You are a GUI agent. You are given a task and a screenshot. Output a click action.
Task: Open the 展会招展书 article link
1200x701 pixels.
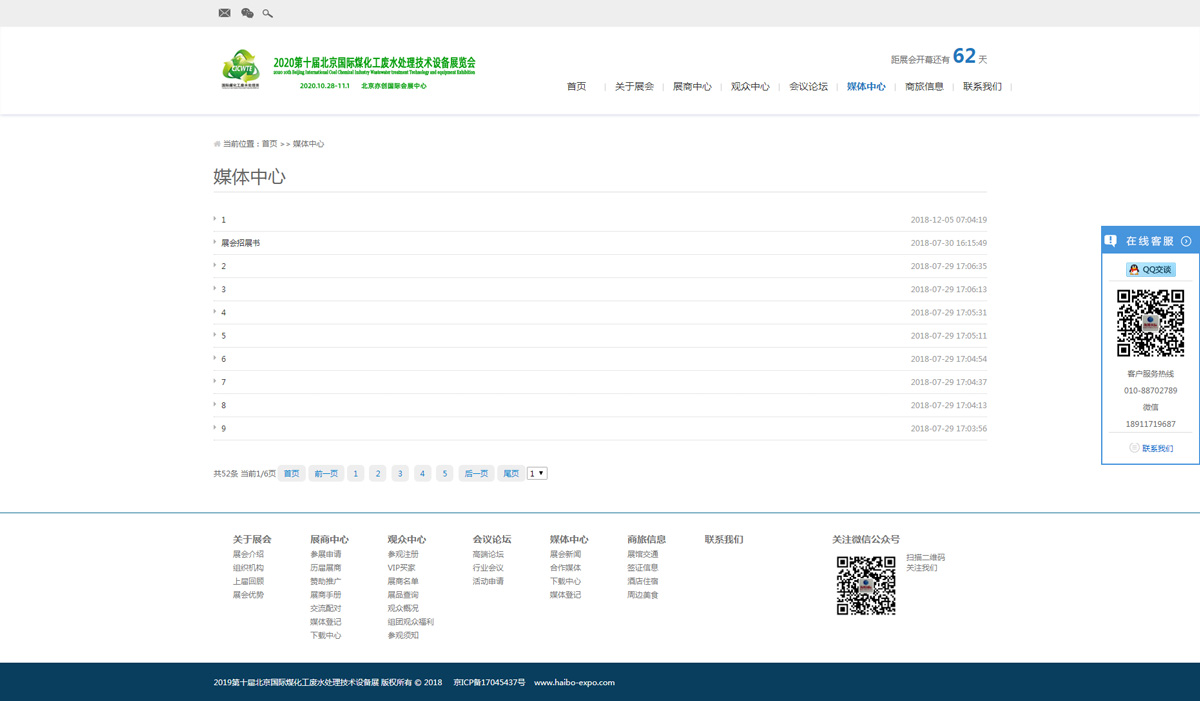tap(240, 243)
